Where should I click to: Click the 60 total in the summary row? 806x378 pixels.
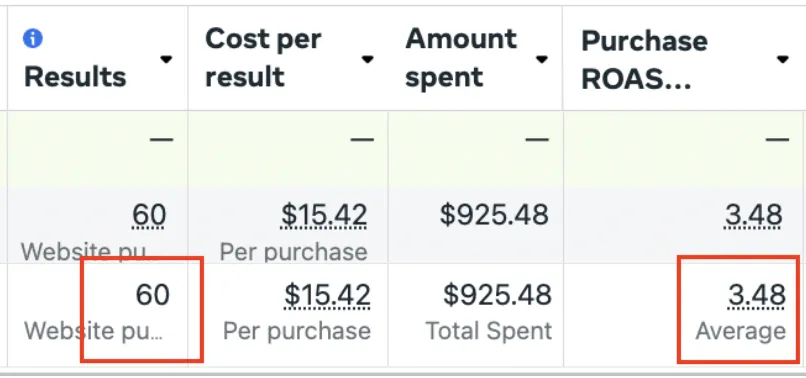[153, 295]
